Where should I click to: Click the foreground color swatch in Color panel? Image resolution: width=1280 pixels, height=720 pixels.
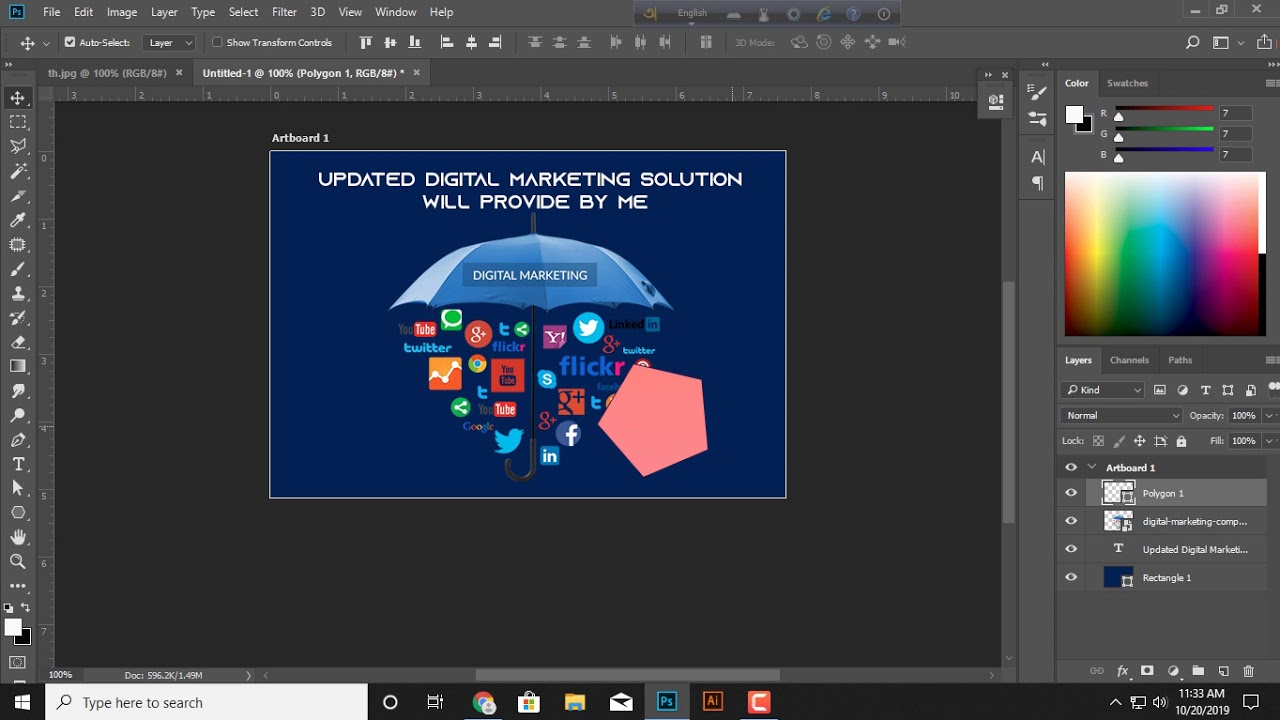pyautogui.click(x=1074, y=115)
